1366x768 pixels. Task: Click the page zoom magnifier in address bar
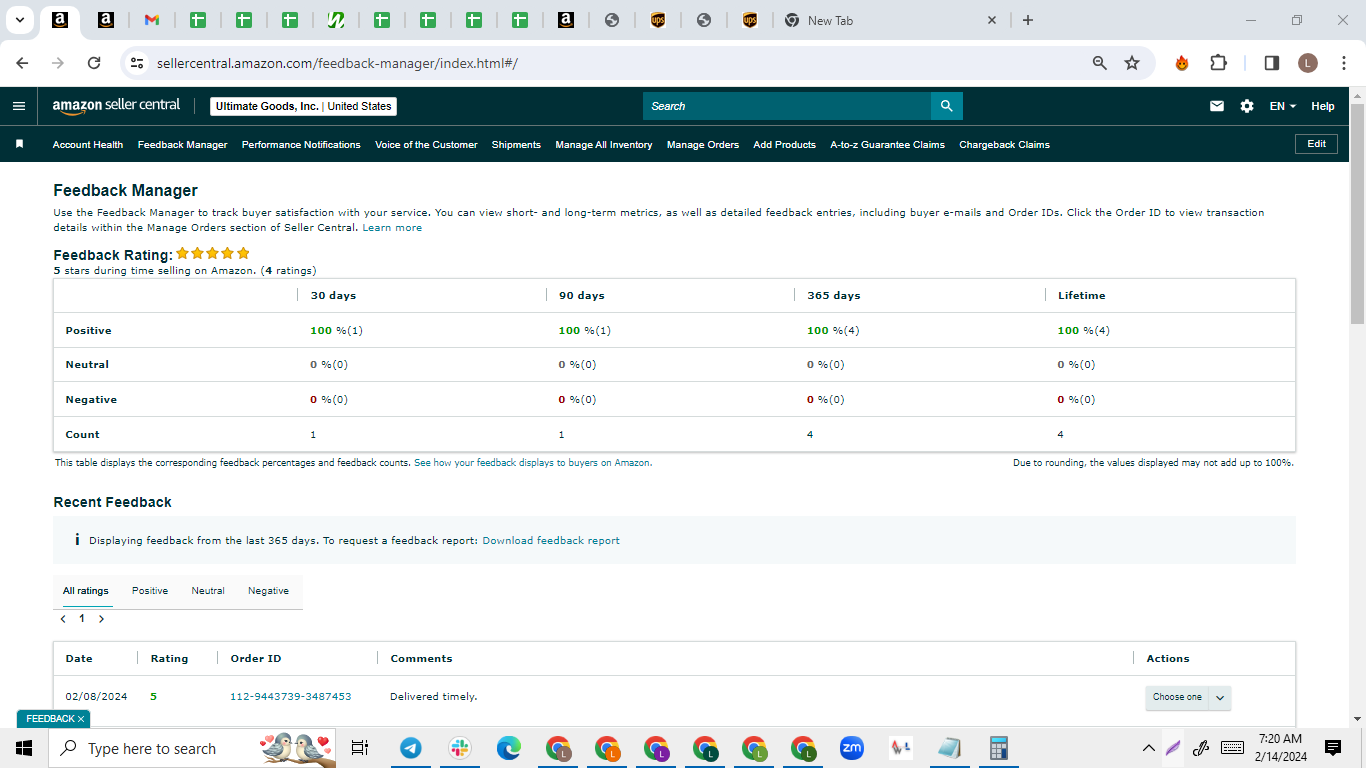pyautogui.click(x=1100, y=63)
